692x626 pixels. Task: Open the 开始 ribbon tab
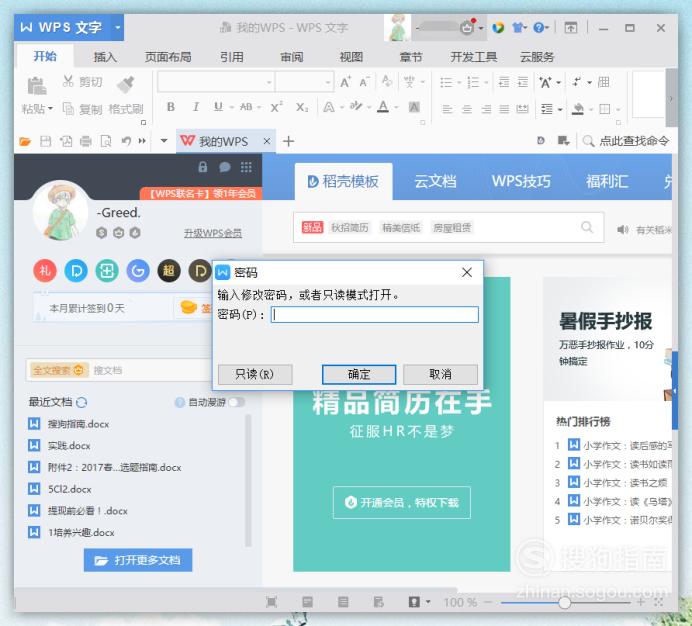pyautogui.click(x=45, y=57)
